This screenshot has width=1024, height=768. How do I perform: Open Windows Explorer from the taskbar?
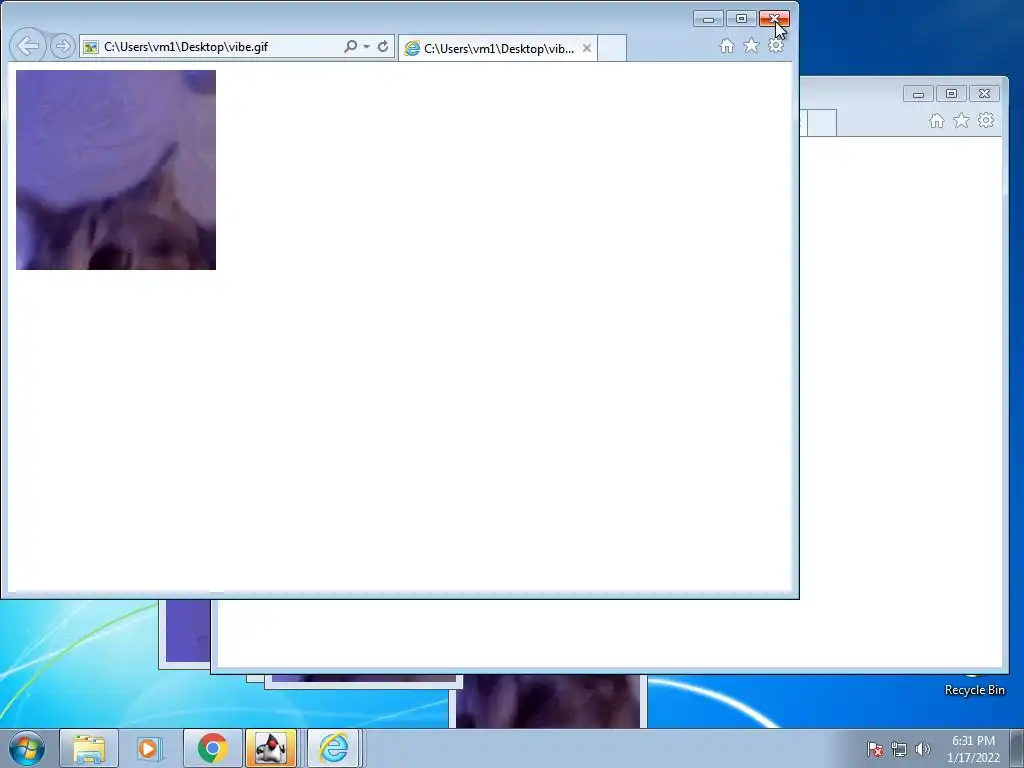coord(89,748)
